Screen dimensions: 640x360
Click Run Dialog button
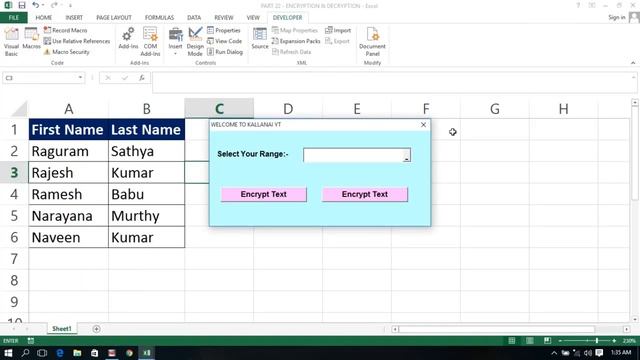point(225,52)
